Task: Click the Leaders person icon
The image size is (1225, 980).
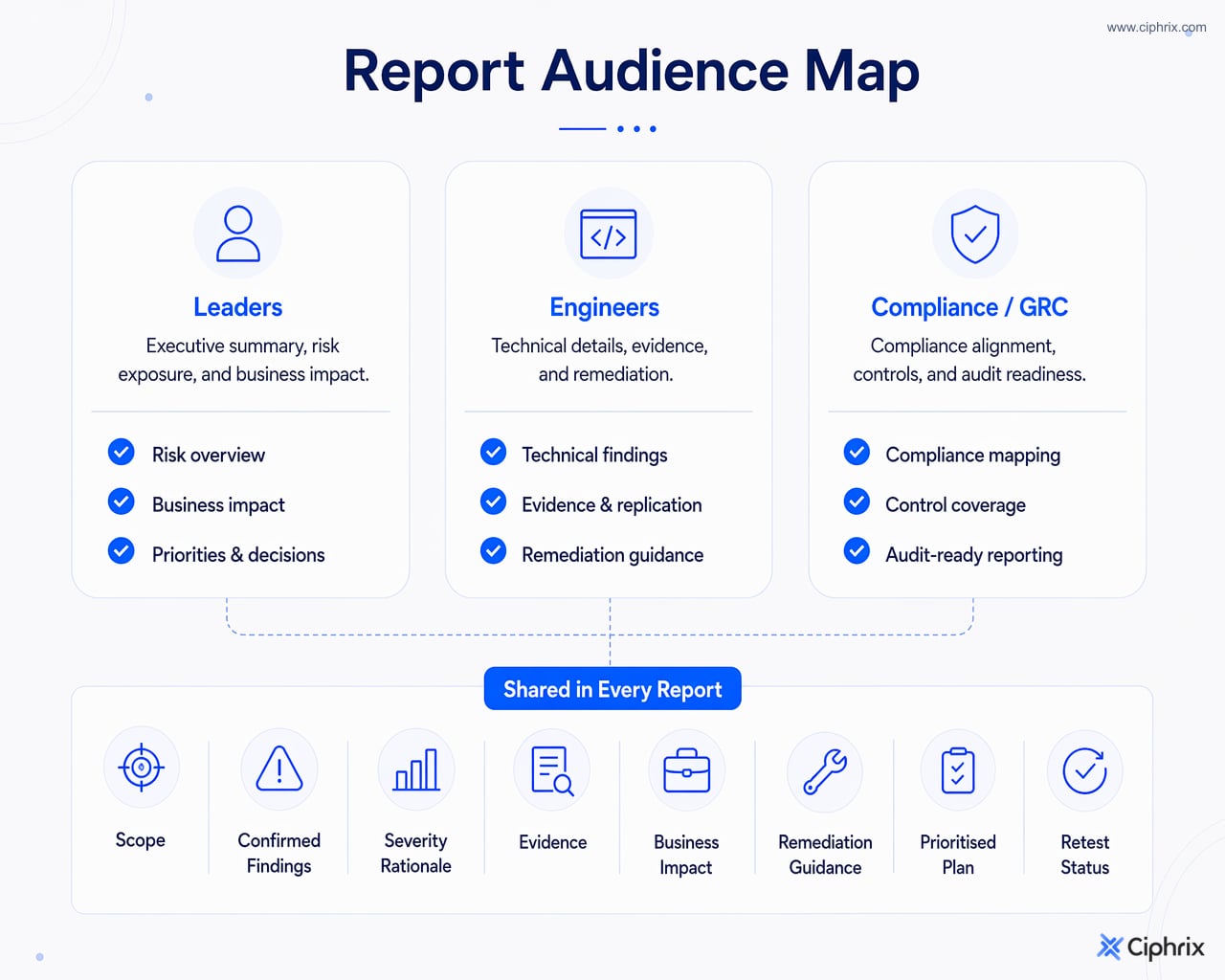Action: coord(238,234)
